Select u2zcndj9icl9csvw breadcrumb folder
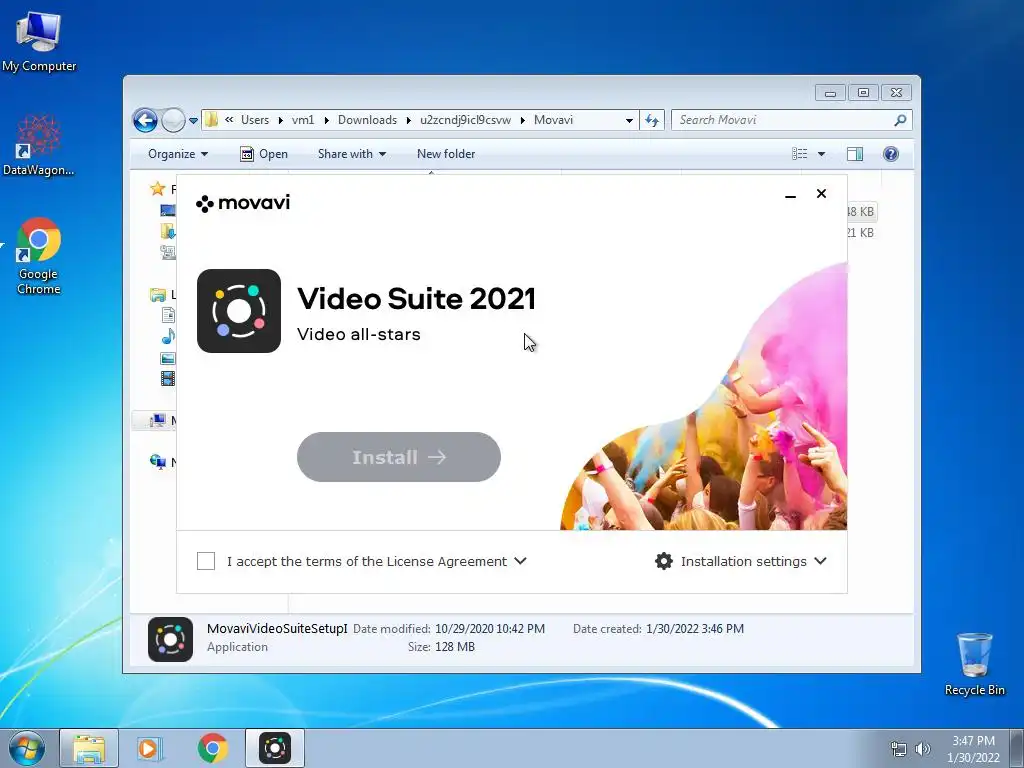 point(465,120)
